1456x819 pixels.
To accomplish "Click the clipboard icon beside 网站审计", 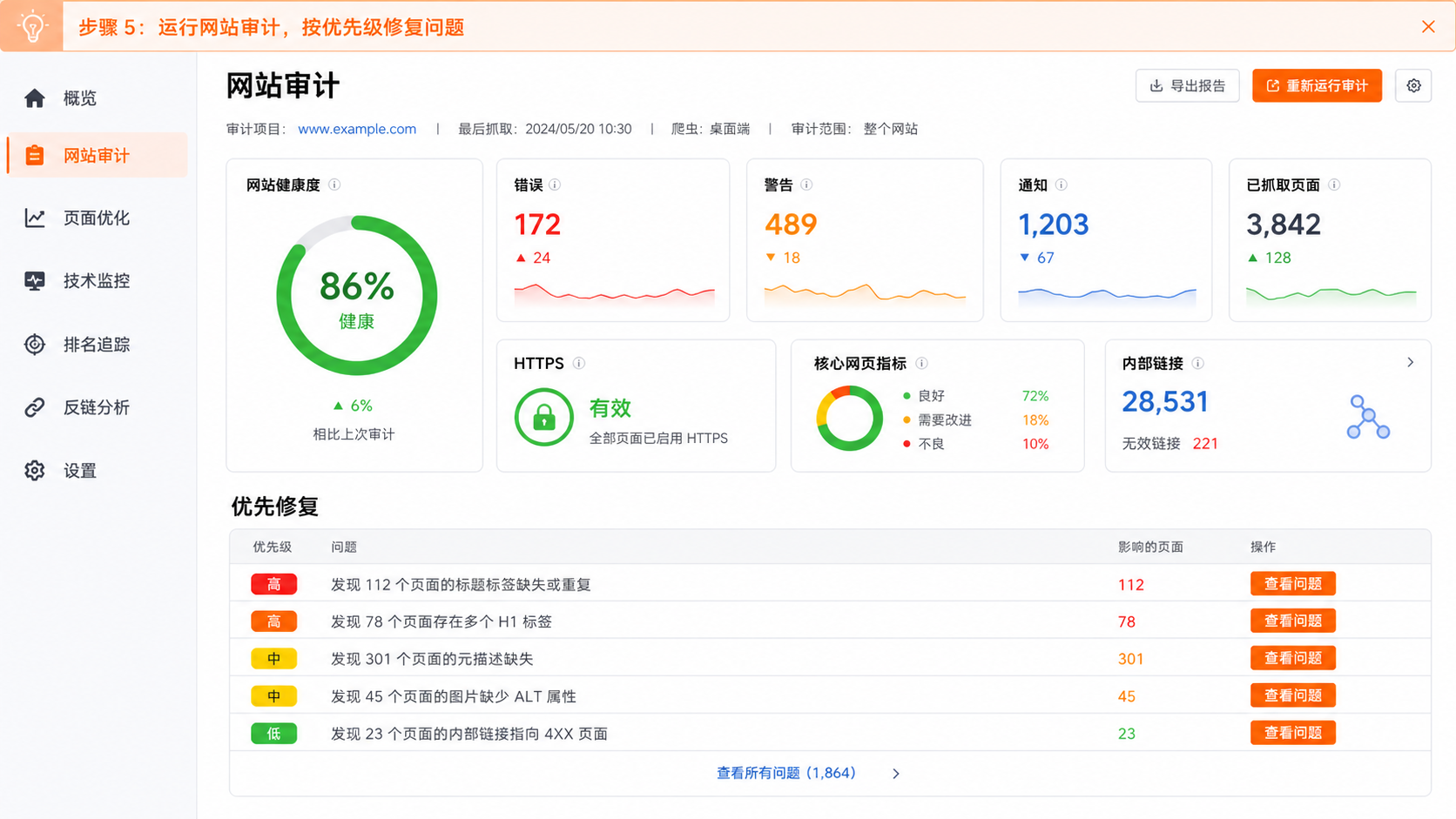I will [x=35, y=155].
